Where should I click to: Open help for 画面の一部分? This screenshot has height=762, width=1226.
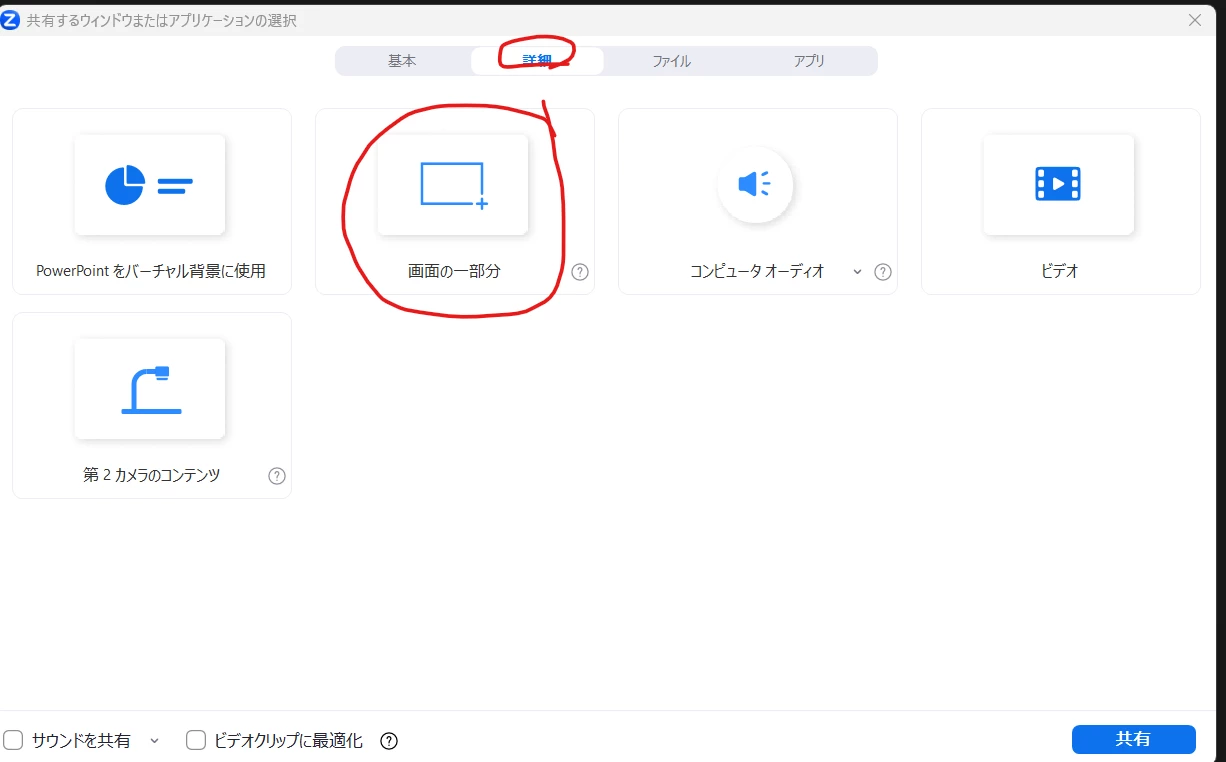(x=580, y=272)
